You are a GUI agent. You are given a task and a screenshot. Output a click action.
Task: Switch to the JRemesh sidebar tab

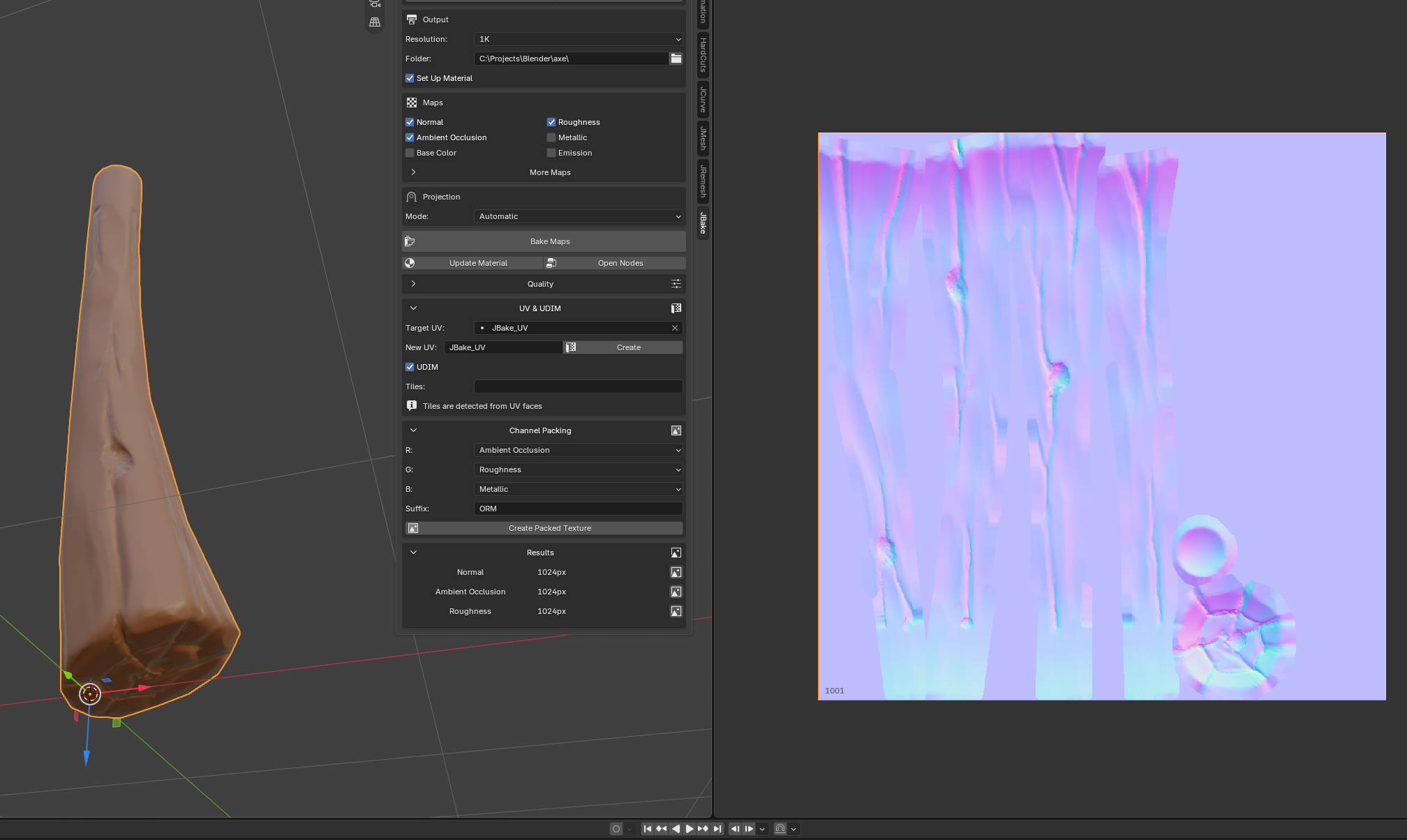pyautogui.click(x=703, y=182)
